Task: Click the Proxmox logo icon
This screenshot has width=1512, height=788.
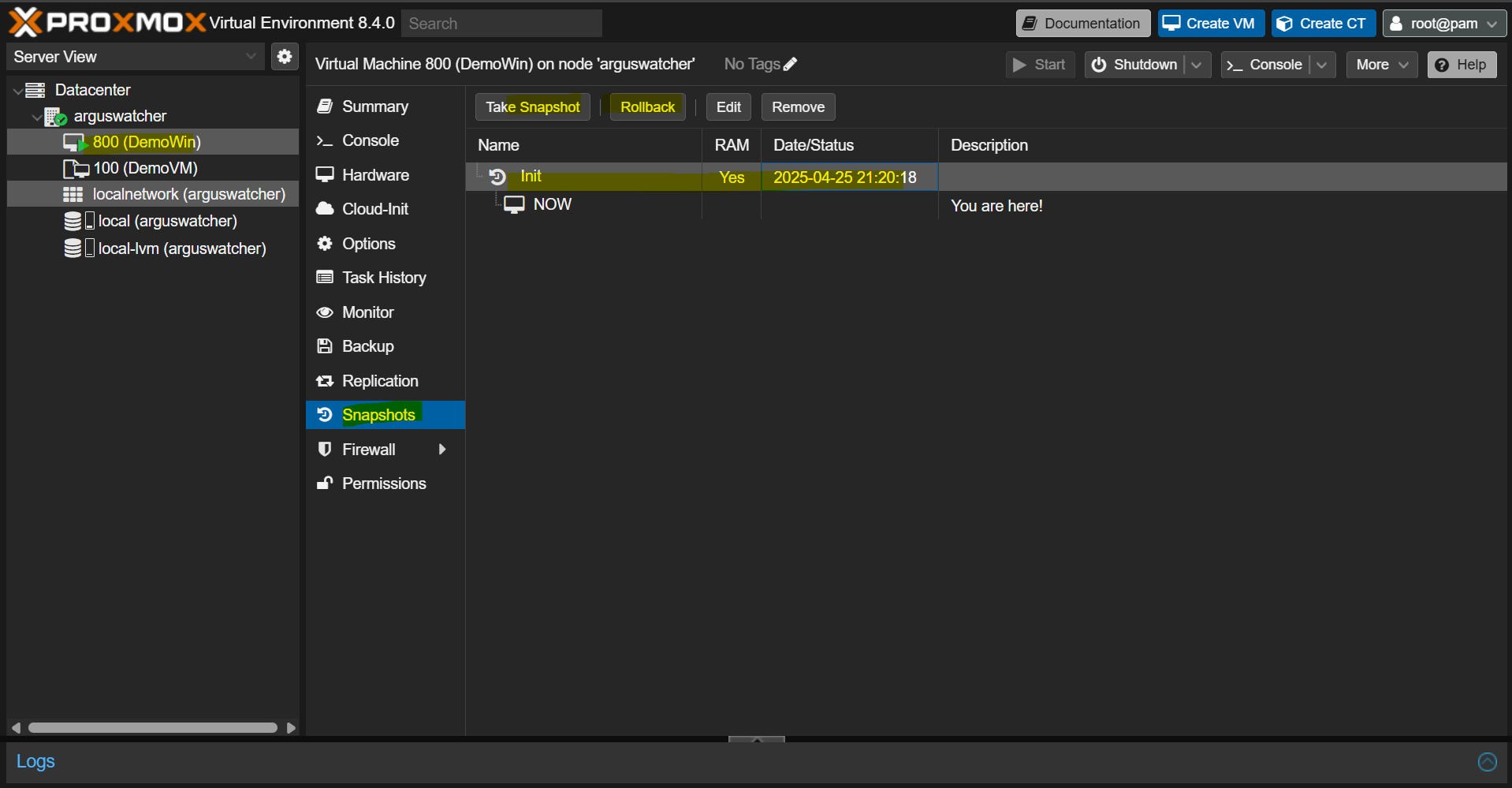Action: [25, 22]
